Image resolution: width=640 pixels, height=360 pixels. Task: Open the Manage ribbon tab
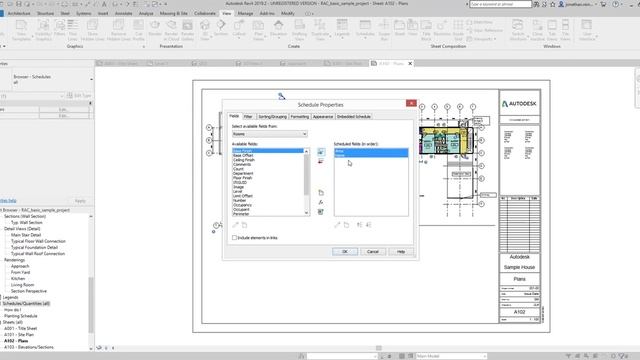click(x=245, y=13)
